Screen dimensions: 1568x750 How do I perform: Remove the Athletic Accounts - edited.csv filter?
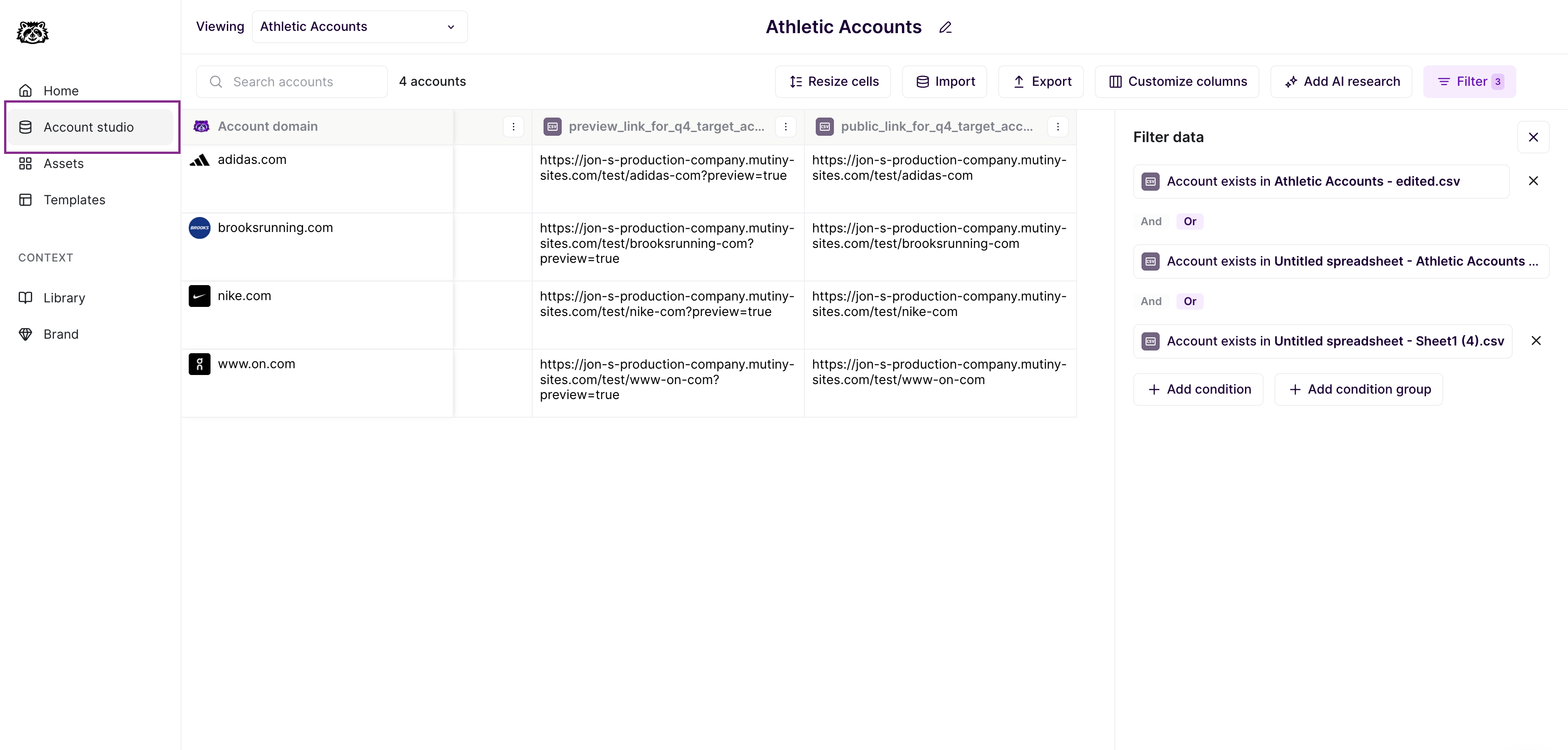click(x=1533, y=181)
